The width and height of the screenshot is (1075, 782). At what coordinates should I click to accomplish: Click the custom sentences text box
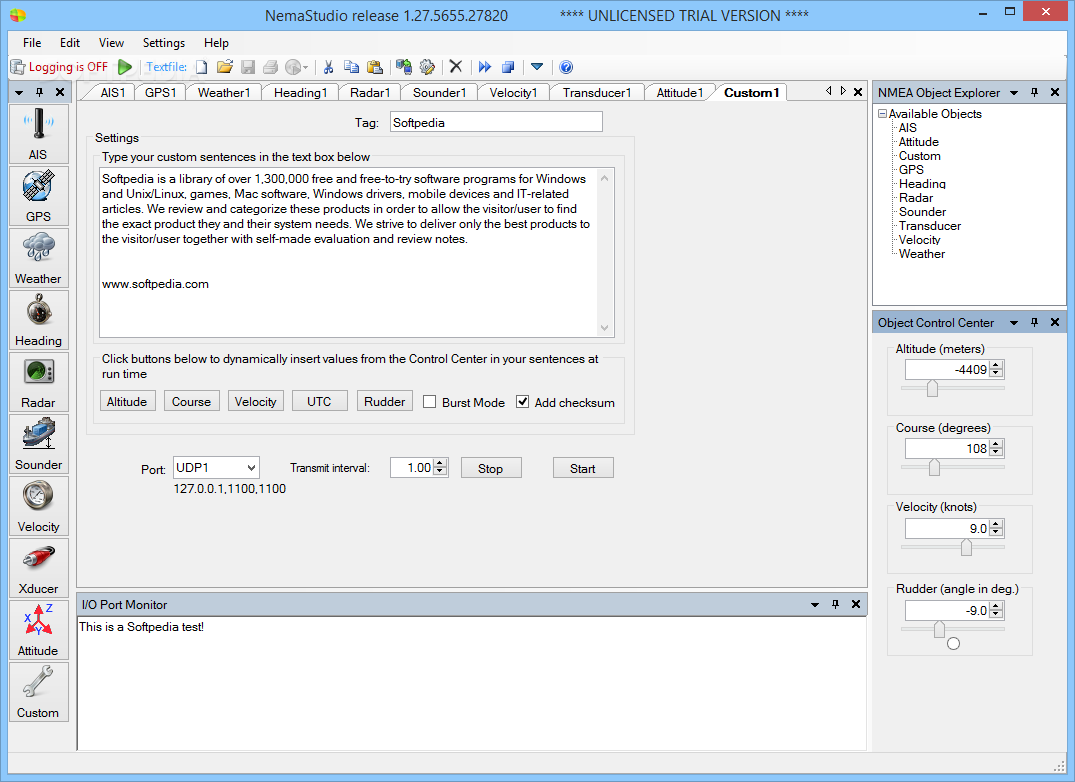[x=357, y=252]
